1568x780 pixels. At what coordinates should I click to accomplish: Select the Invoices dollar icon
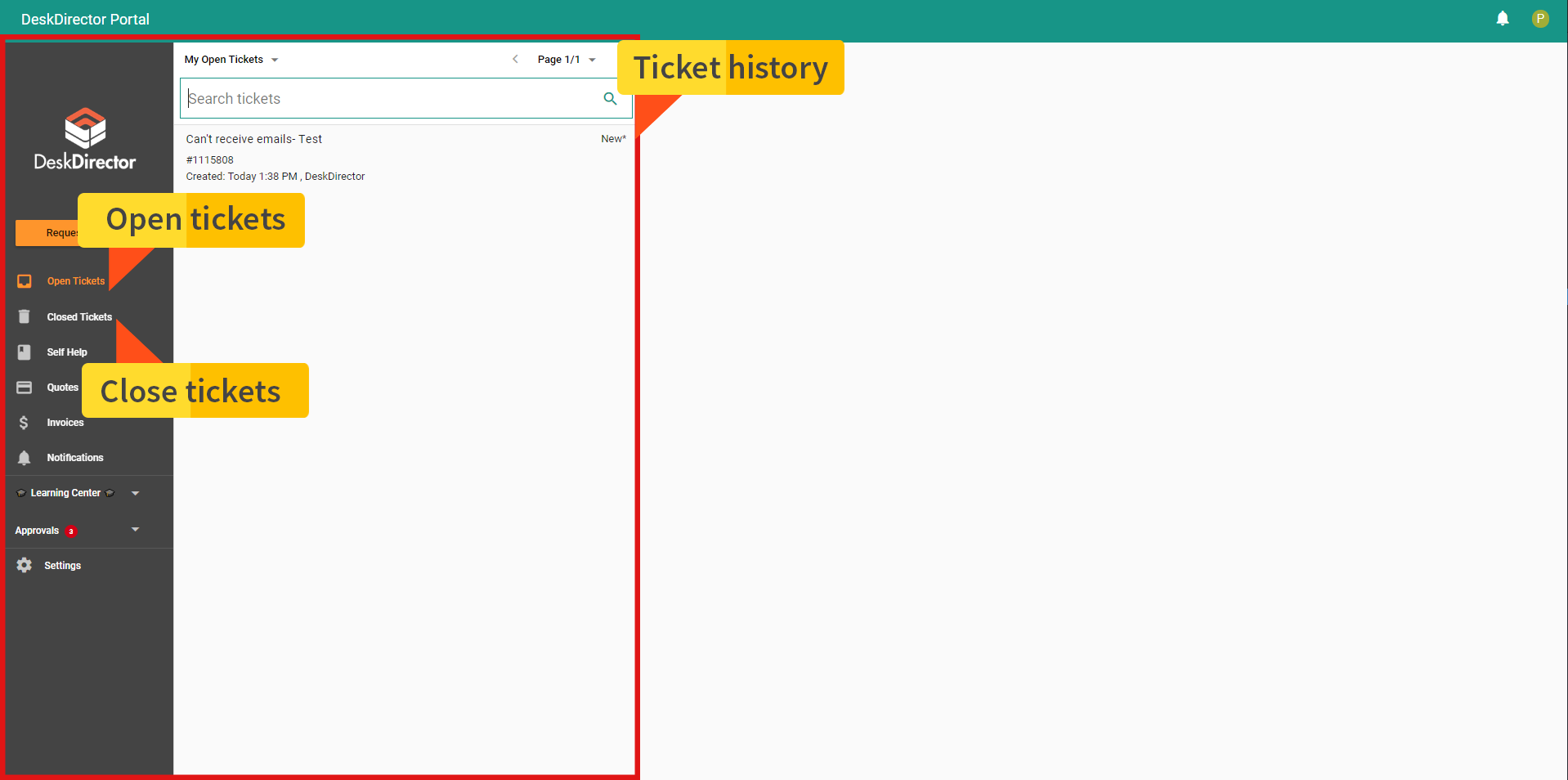click(x=25, y=423)
